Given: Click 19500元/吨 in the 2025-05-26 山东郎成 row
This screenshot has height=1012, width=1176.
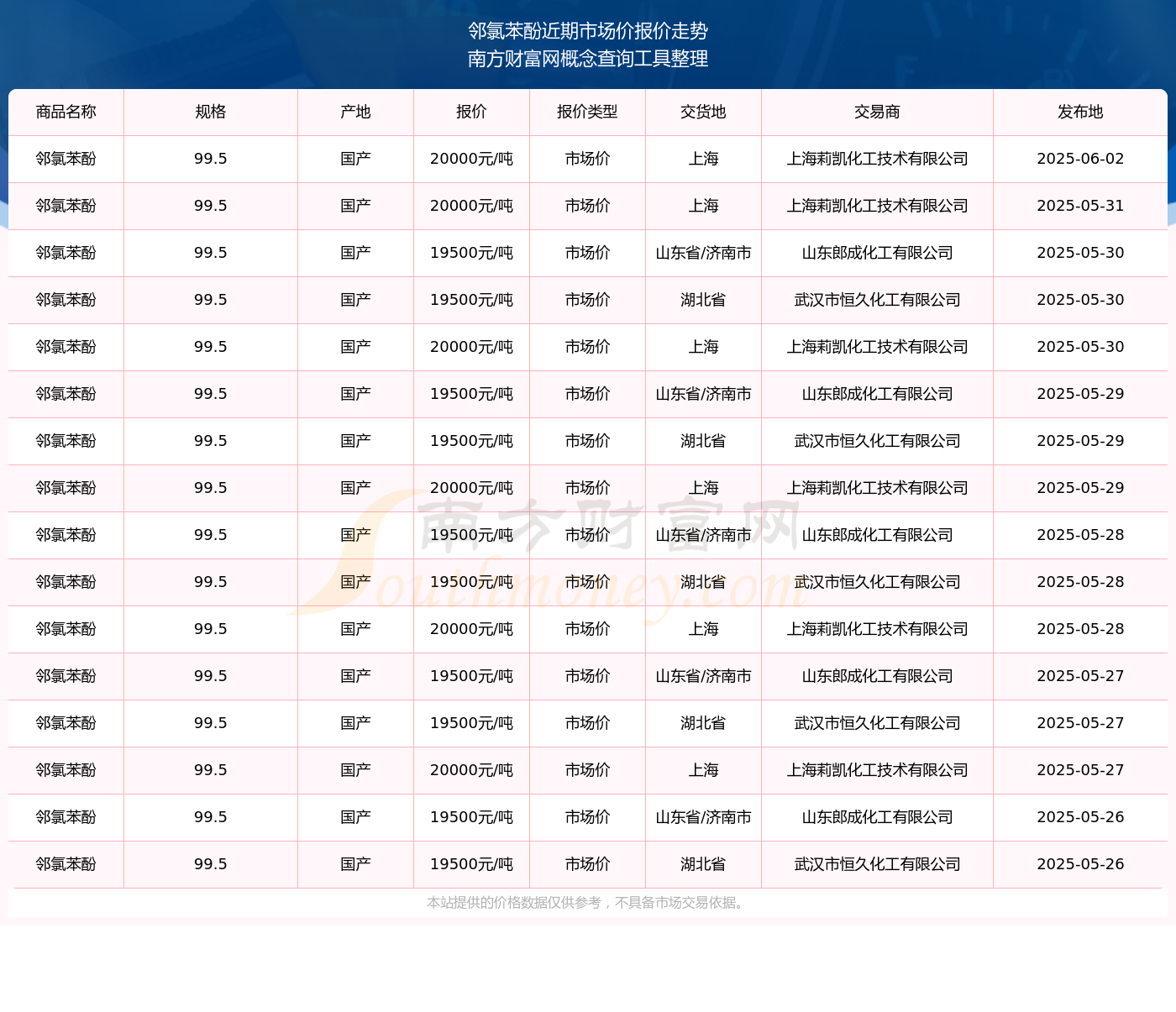Looking at the screenshot, I should coord(472,817).
